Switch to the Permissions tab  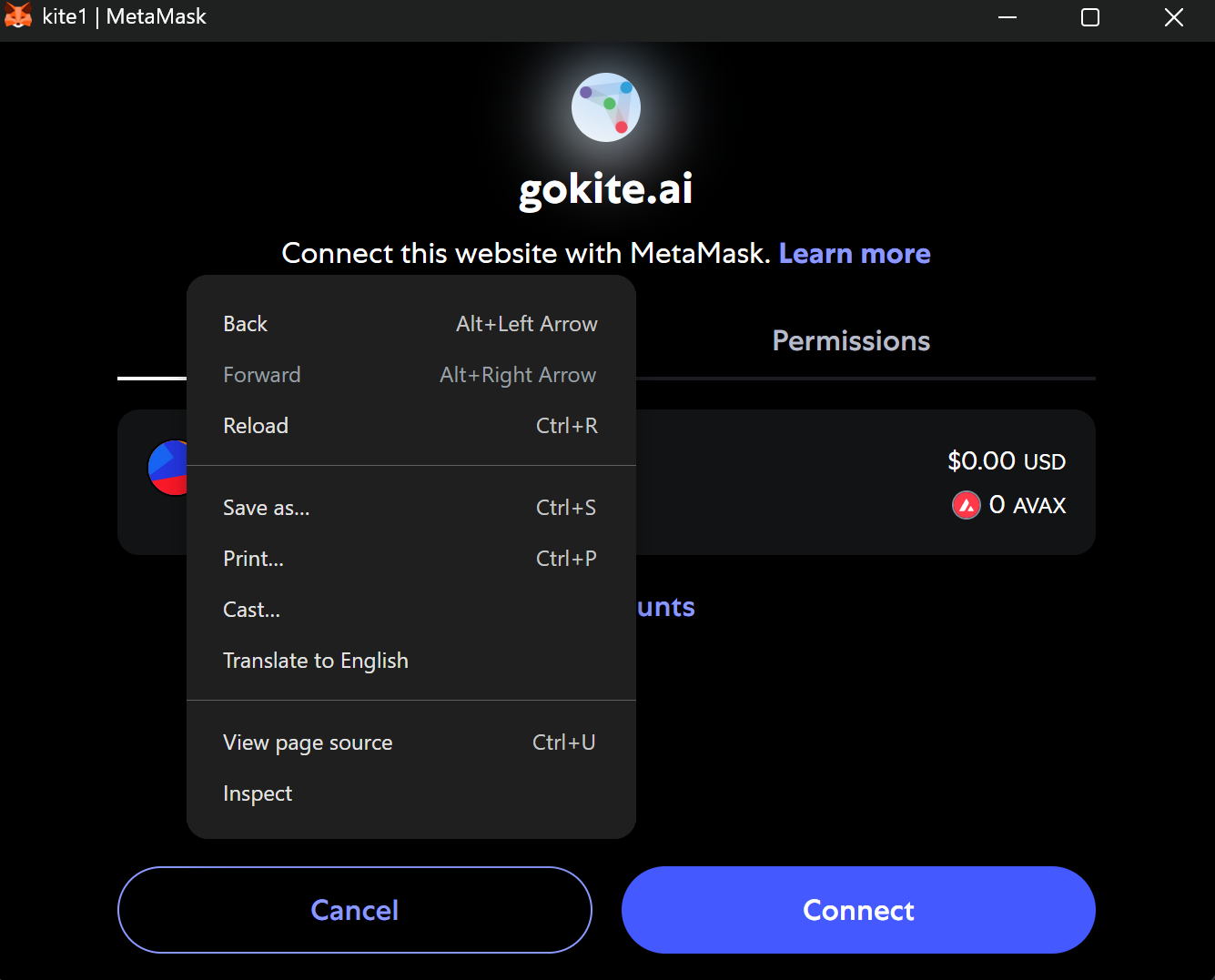[x=851, y=341]
